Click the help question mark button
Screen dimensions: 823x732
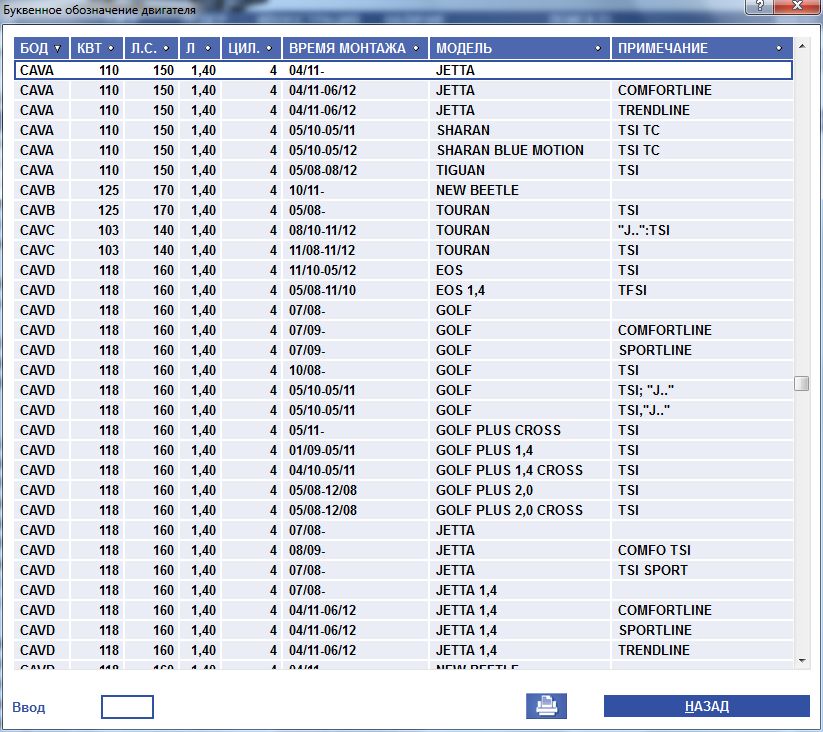[759, 6]
